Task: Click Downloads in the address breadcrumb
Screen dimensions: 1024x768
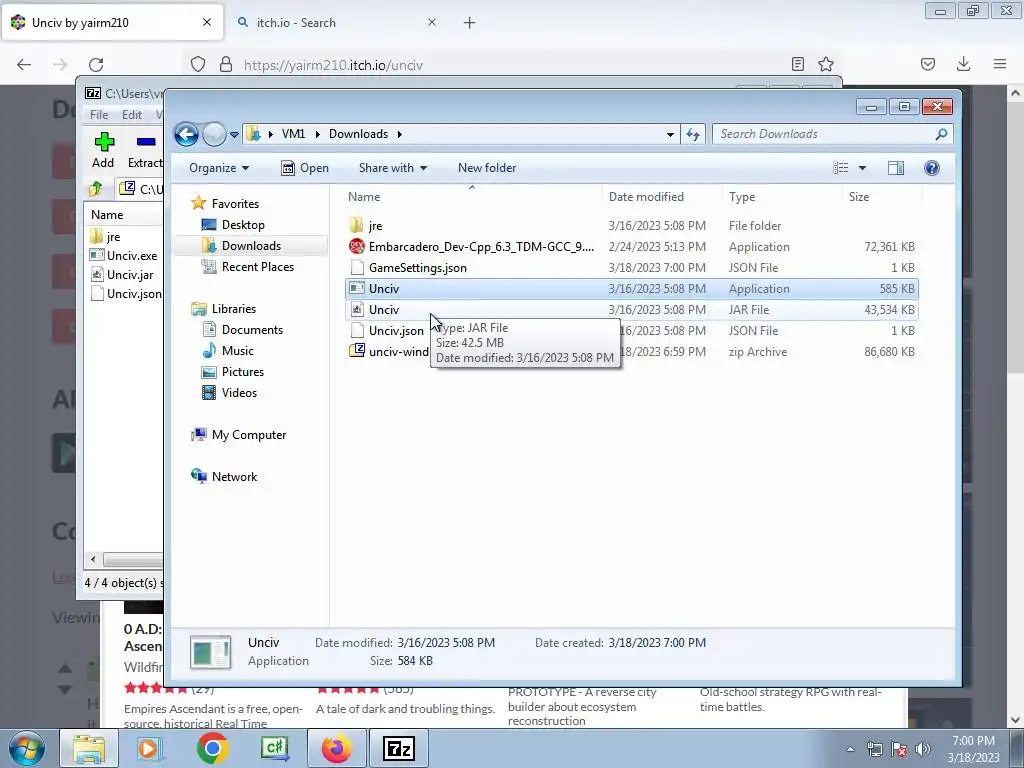Action: 359,134
